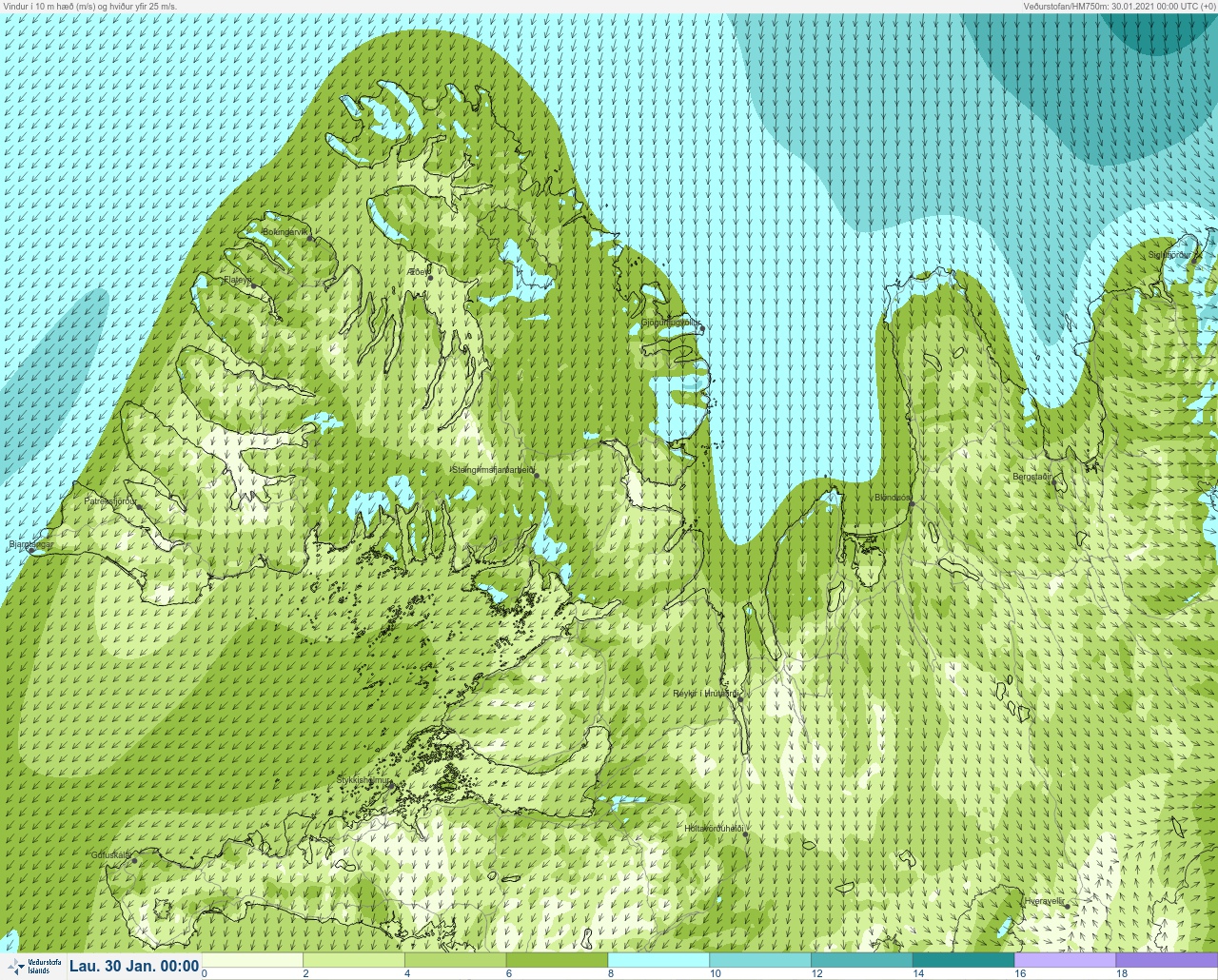Screen dimensions: 1218x980
Task: Click the forecast date 'Lau. 30 Jan. 00:00'
Action: 134,967
